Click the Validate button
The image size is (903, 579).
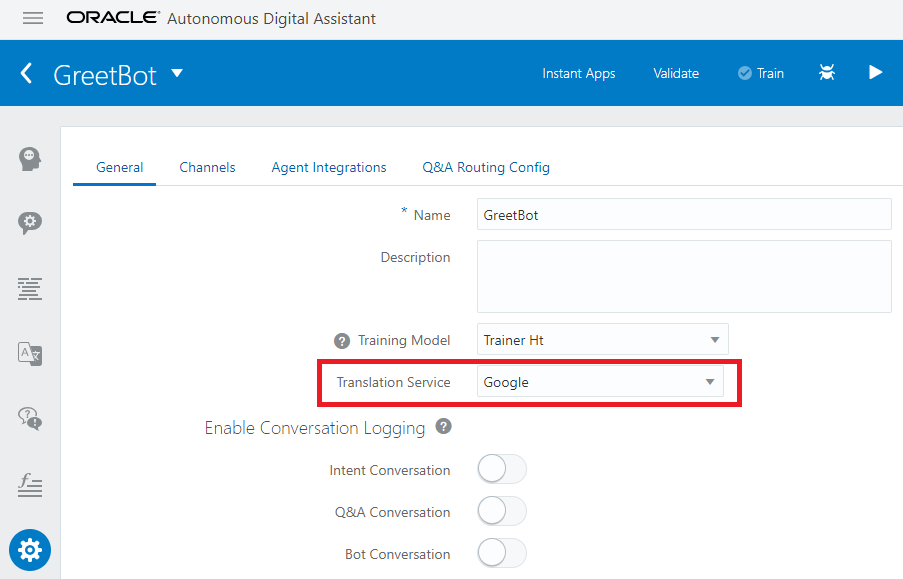pos(676,73)
